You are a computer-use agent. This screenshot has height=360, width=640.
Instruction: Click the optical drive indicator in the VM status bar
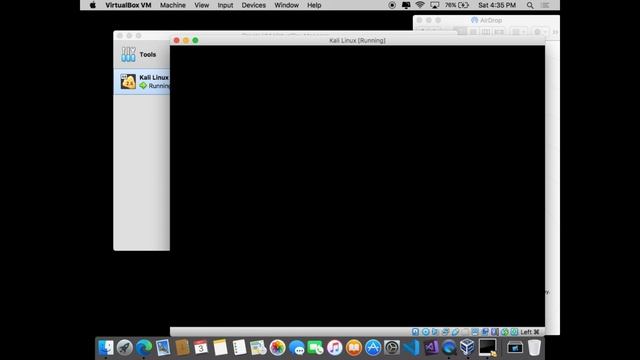[x=425, y=332]
